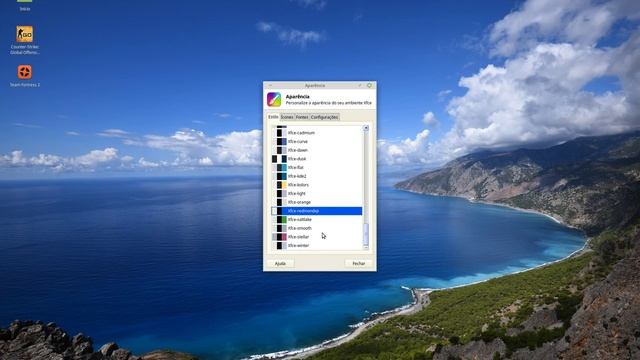Click the theme list scrollbar thumb

point(366,233)
